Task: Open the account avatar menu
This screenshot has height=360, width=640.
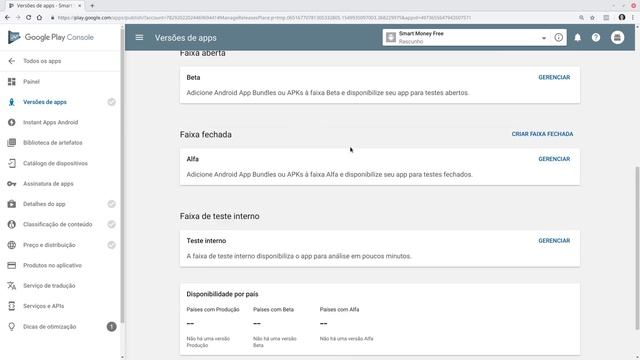Action: point(617,38)
